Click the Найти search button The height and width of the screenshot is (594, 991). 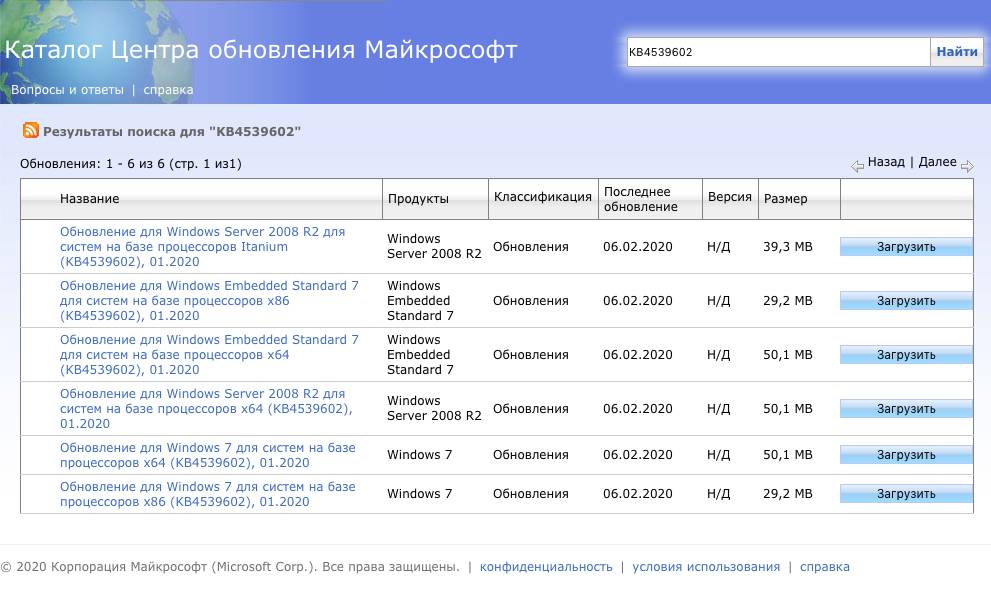coord(957,52)
